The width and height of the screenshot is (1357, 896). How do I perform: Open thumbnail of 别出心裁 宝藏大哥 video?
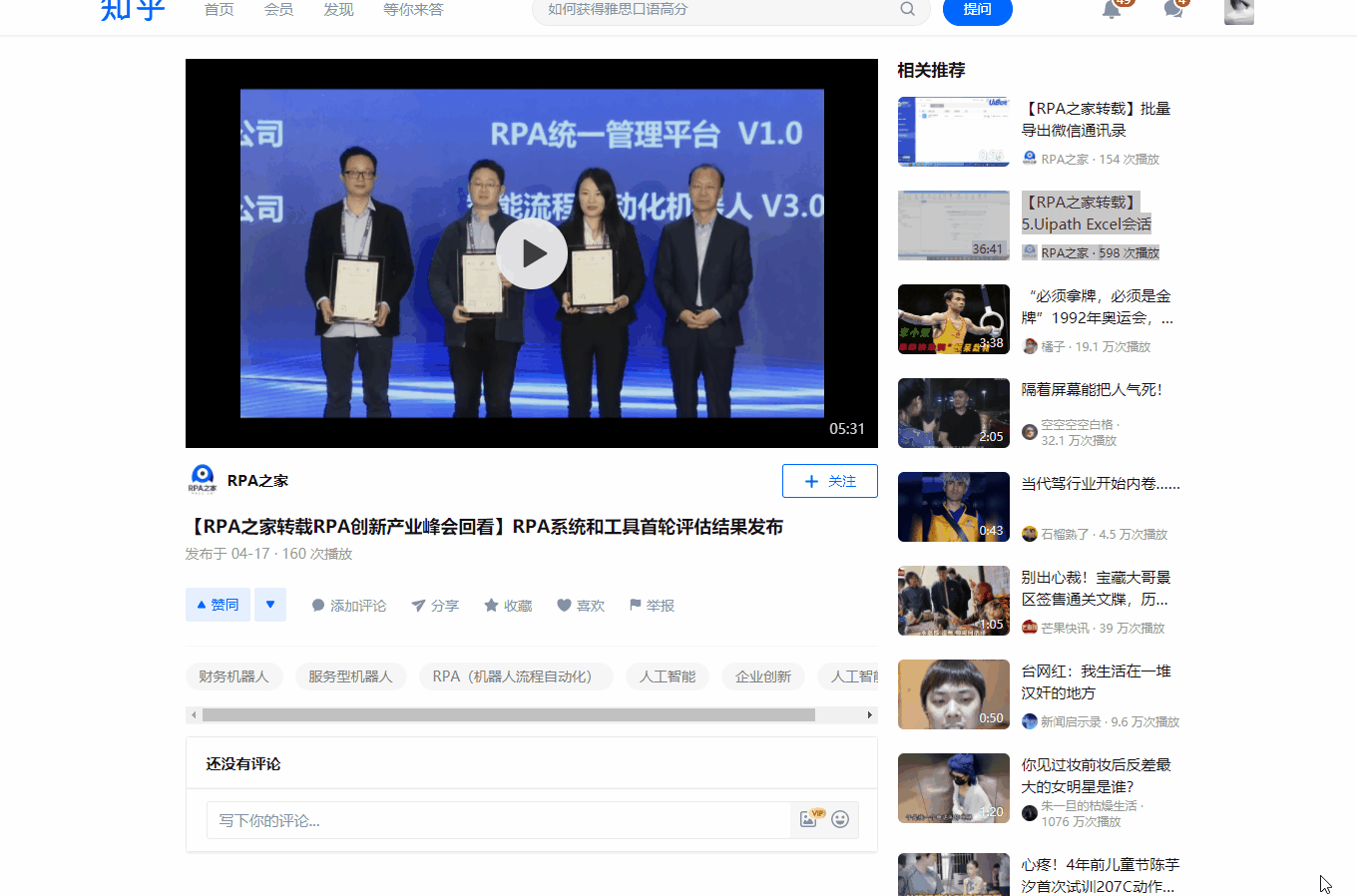click(954, 601)
